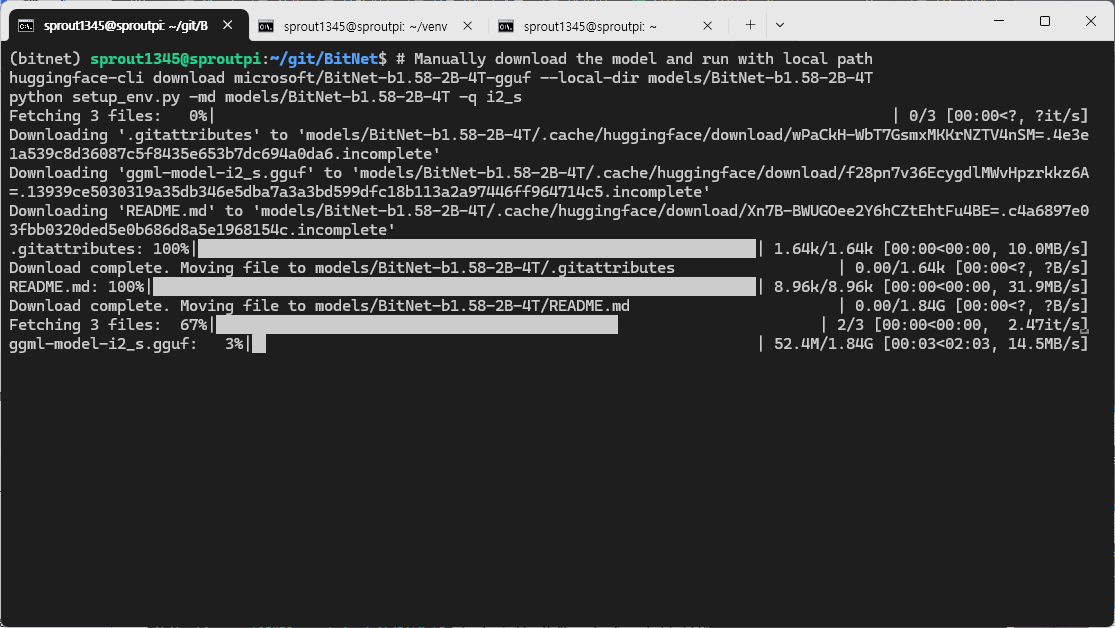Click the prompt user sprout1345@sproutpi

point(175,59)
